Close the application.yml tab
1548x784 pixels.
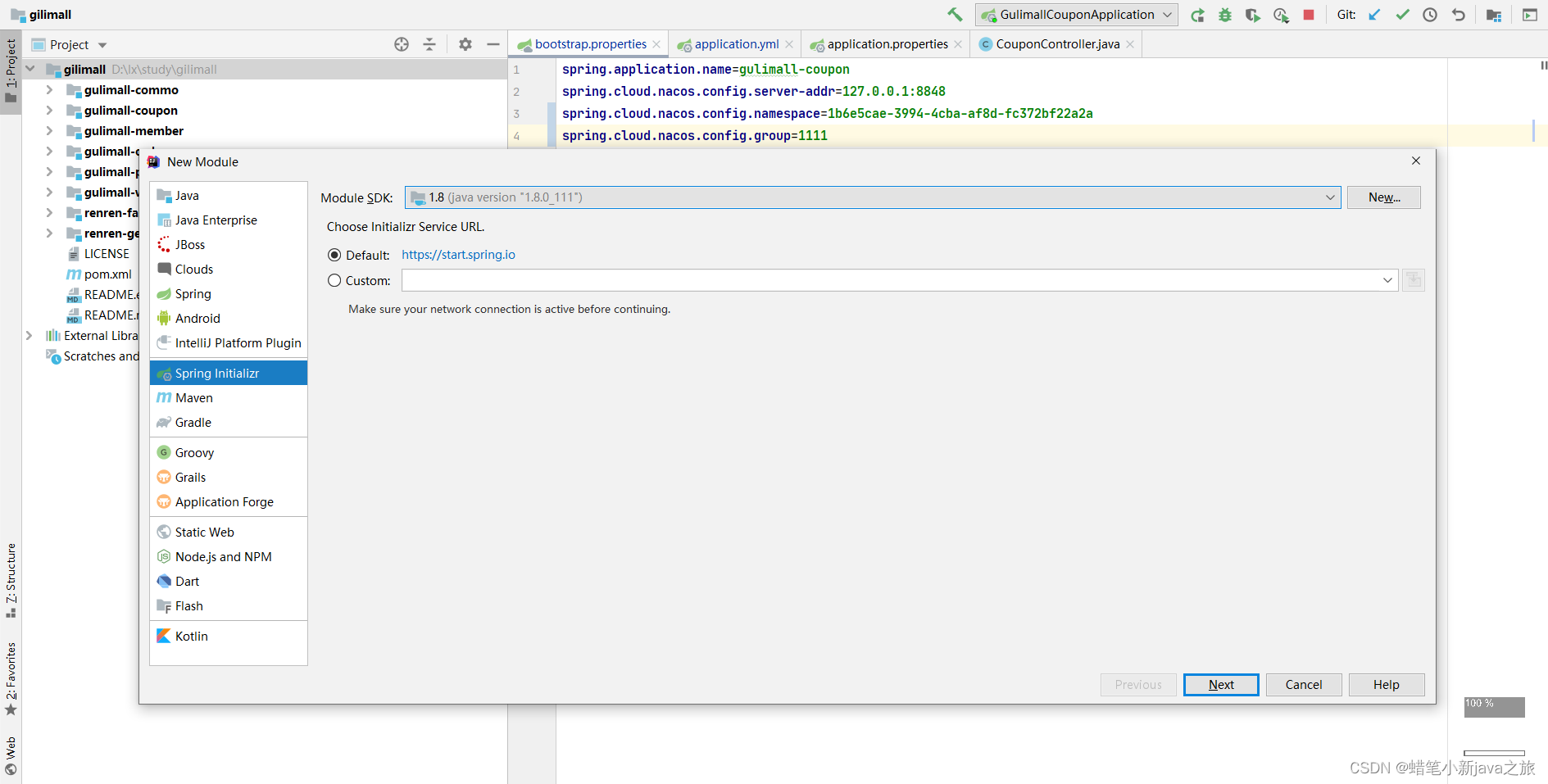tap(789, 44)
